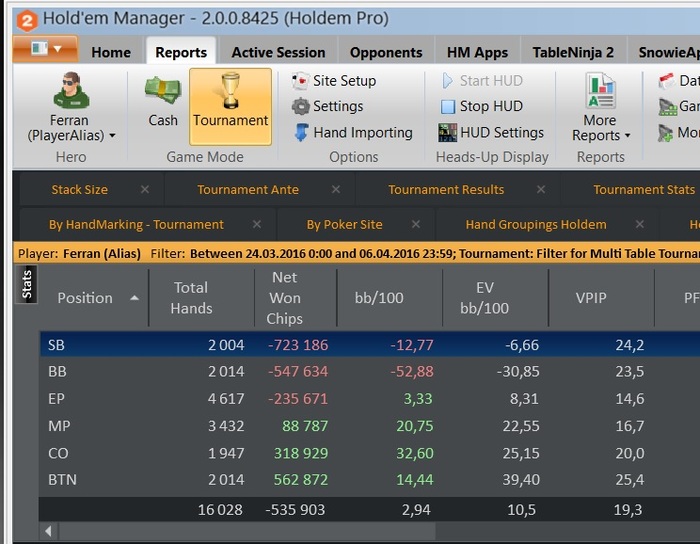Click the 39,40 EV bb/100 cell
The width and height of the screenshot is (700, 544).
[521, 480]
